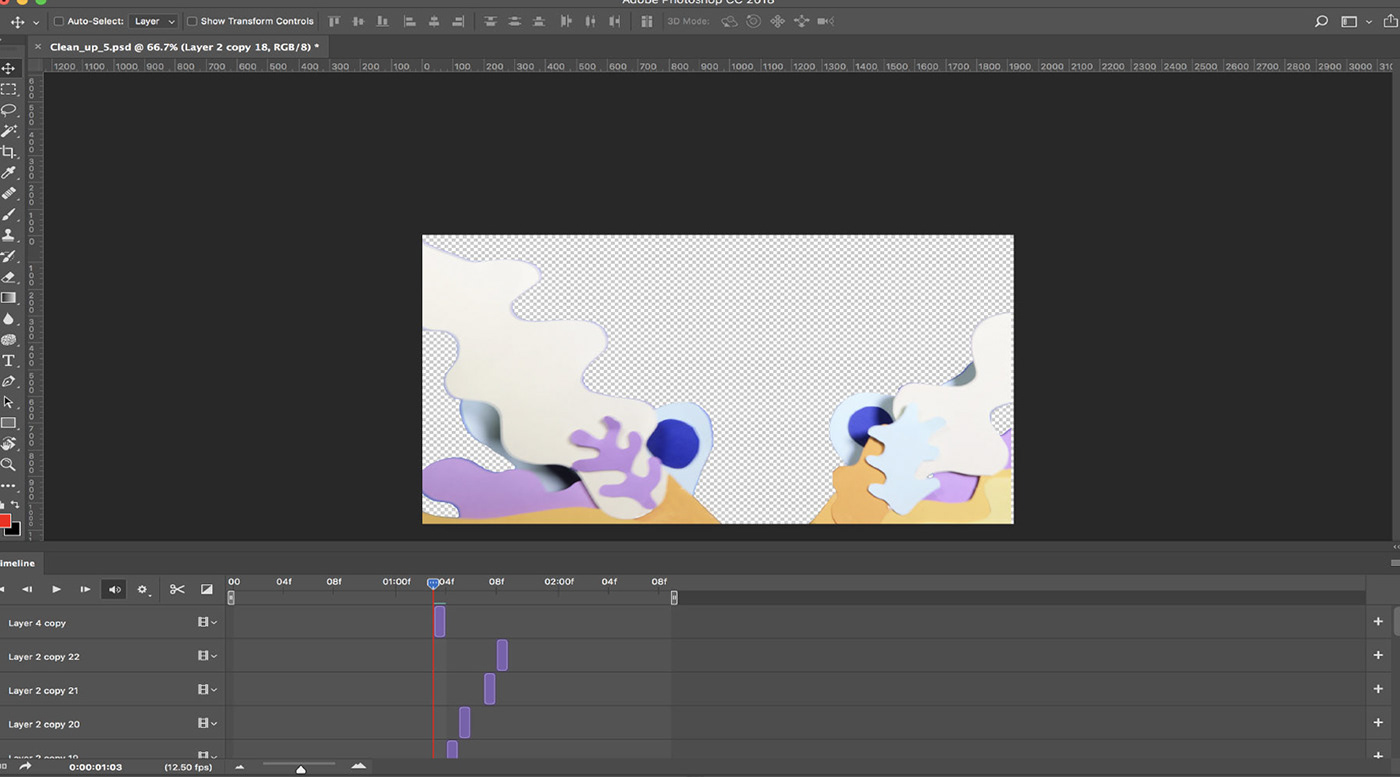Image resolution: width=1400 pixels, height=777 pixels.
Task: Select the Blur tool
Action: (x=8, y=319)
